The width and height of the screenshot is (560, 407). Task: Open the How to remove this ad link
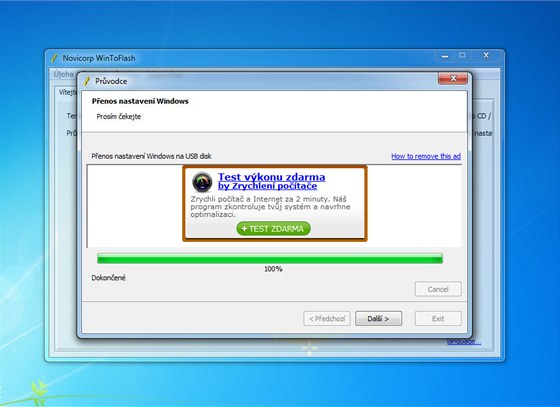(x=426, y=156)
